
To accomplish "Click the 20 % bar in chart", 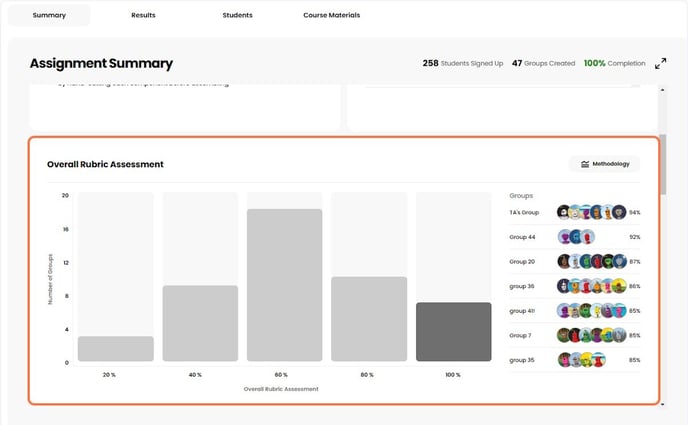I will tap(116, 348).
